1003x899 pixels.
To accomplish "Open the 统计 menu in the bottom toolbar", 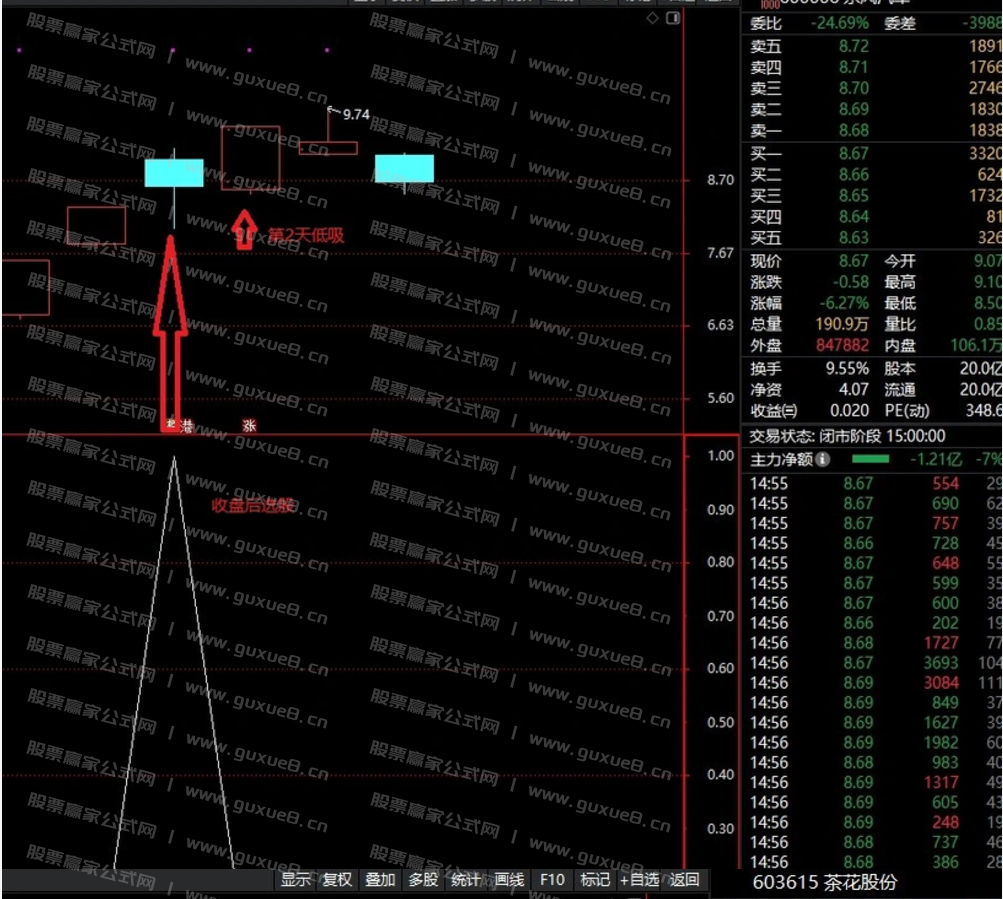I will tap(466, 880).
